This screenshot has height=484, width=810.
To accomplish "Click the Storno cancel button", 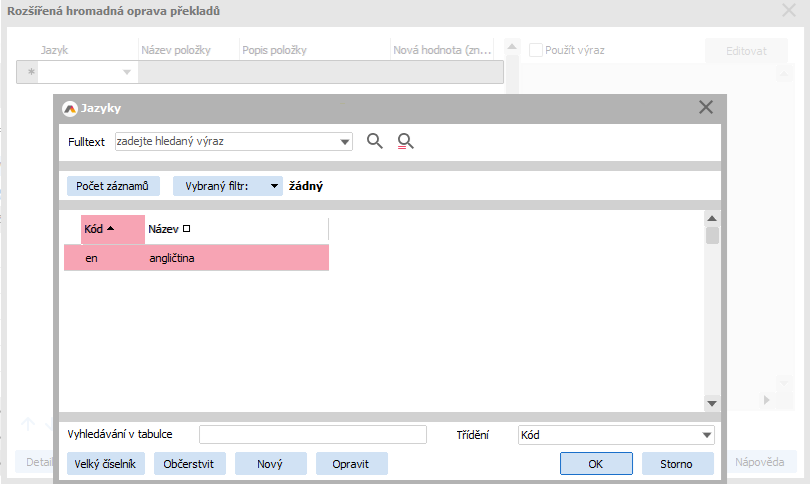I will (675, 464).
